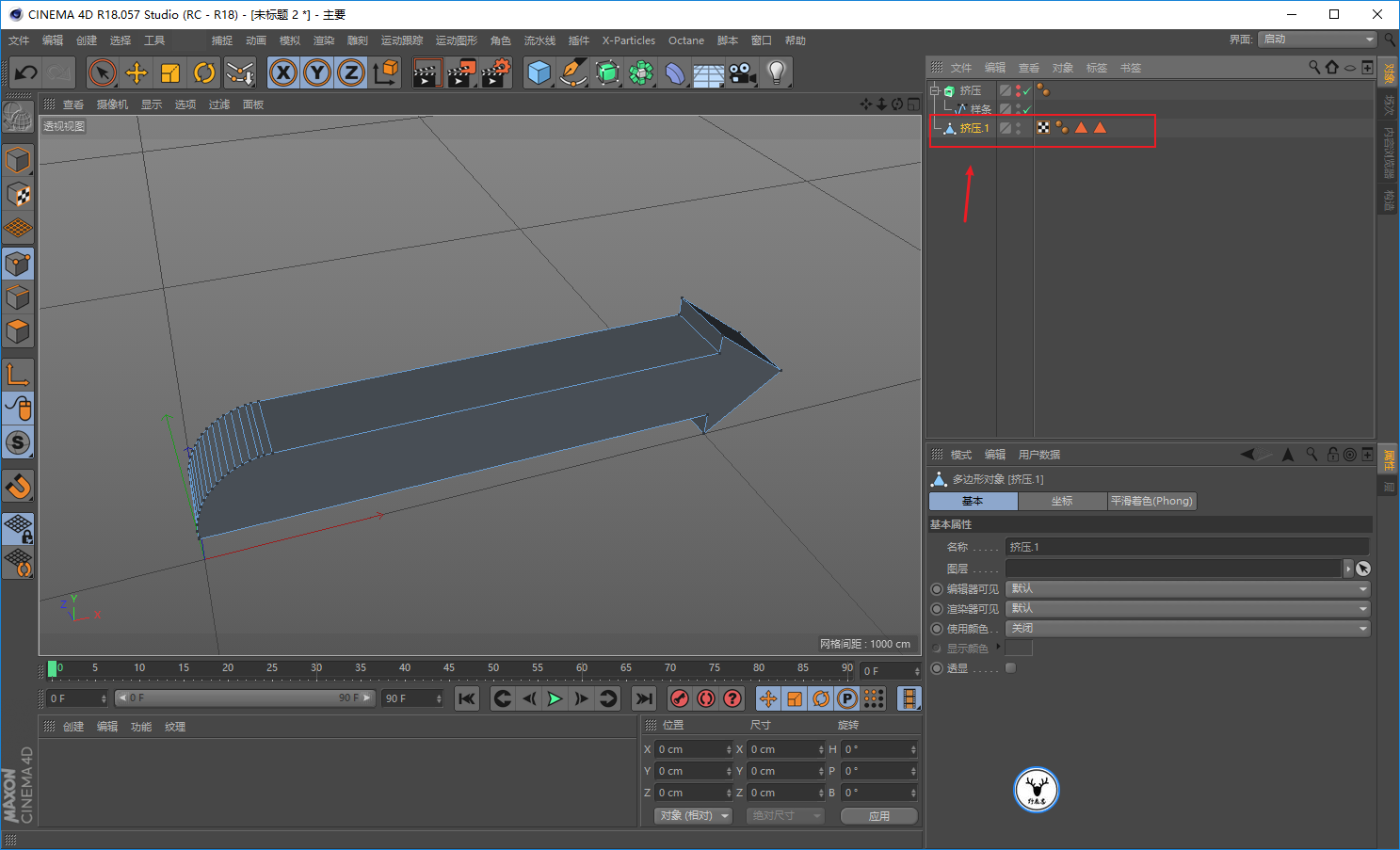The height and width of the screenshot is (850, 1400).
Task: Add a Camera object
Action: point(743,72)
